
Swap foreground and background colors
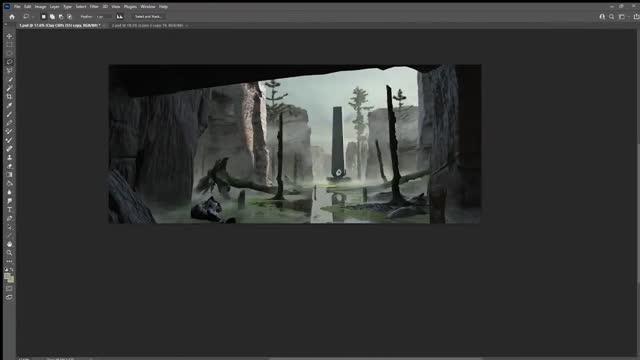[12, 269]
